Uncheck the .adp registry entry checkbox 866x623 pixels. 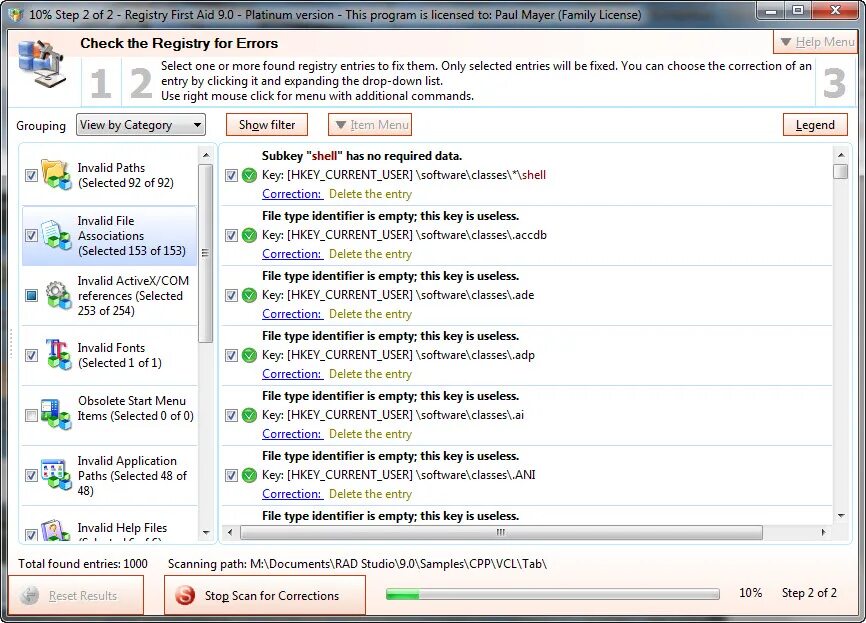[x=231, y=355]
